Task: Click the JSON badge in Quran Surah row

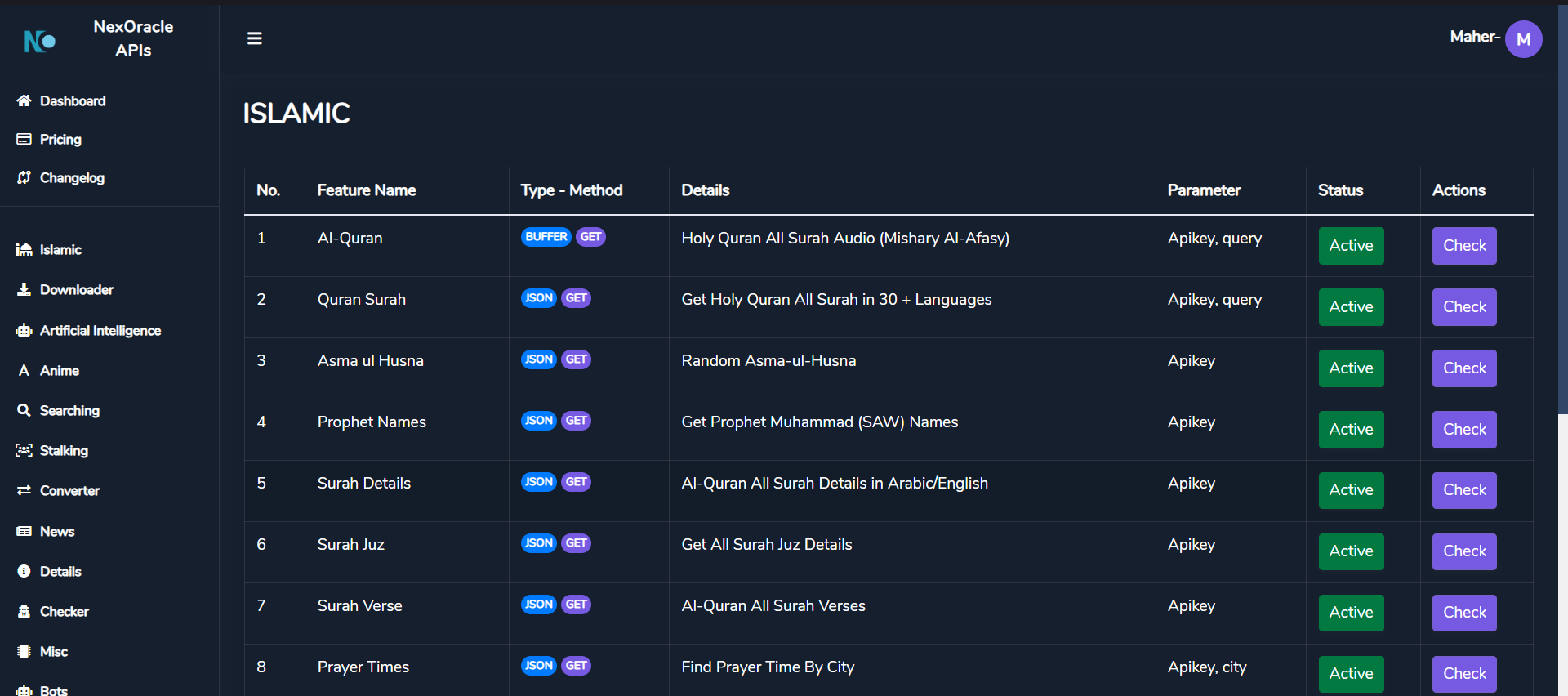Action: click(x=539, y=298)
